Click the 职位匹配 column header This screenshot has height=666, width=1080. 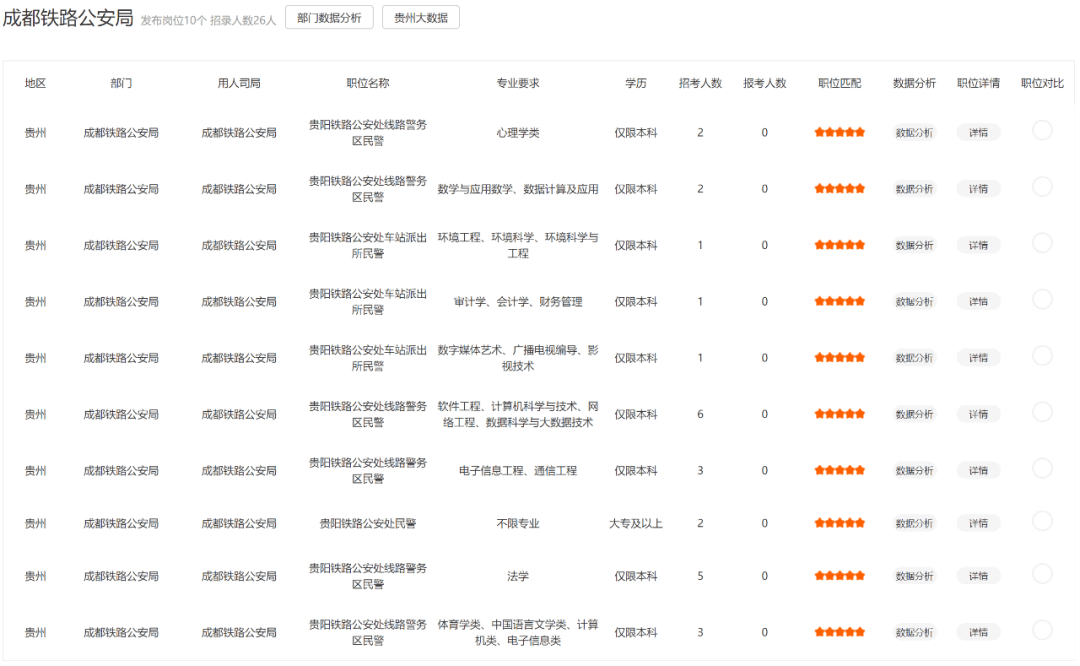click(840, 83)
